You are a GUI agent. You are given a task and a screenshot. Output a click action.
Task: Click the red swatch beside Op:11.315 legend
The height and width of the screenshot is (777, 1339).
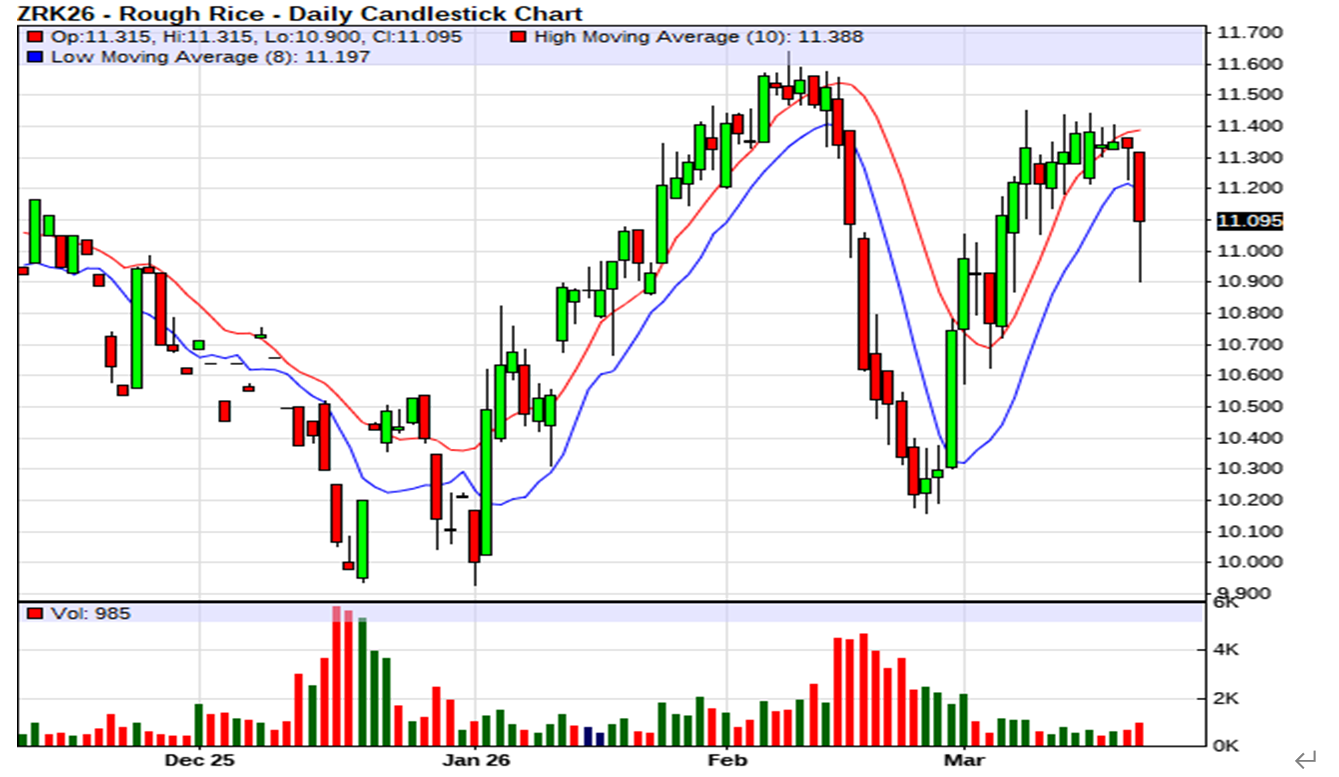pos(35,37)
